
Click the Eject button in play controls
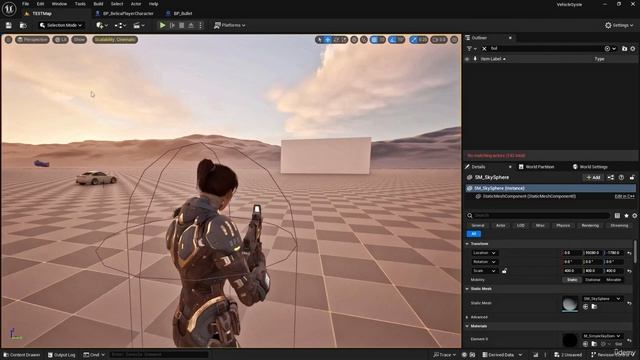(191, 25)
